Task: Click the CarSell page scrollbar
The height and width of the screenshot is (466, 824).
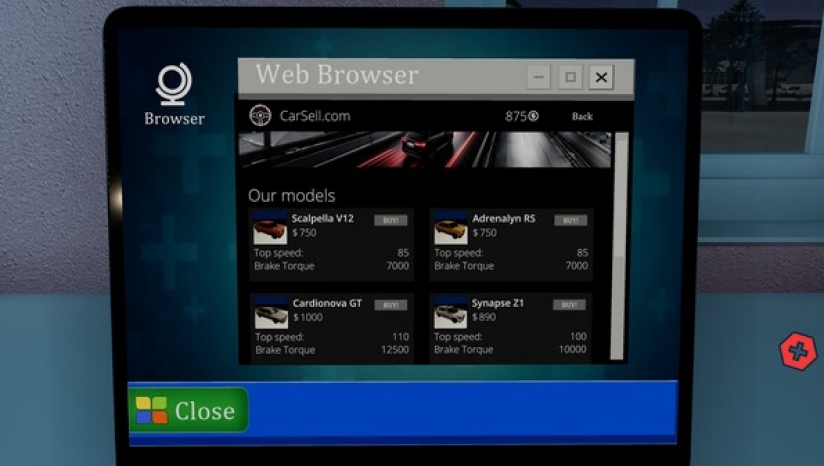Action: click(x=619, y=246)
